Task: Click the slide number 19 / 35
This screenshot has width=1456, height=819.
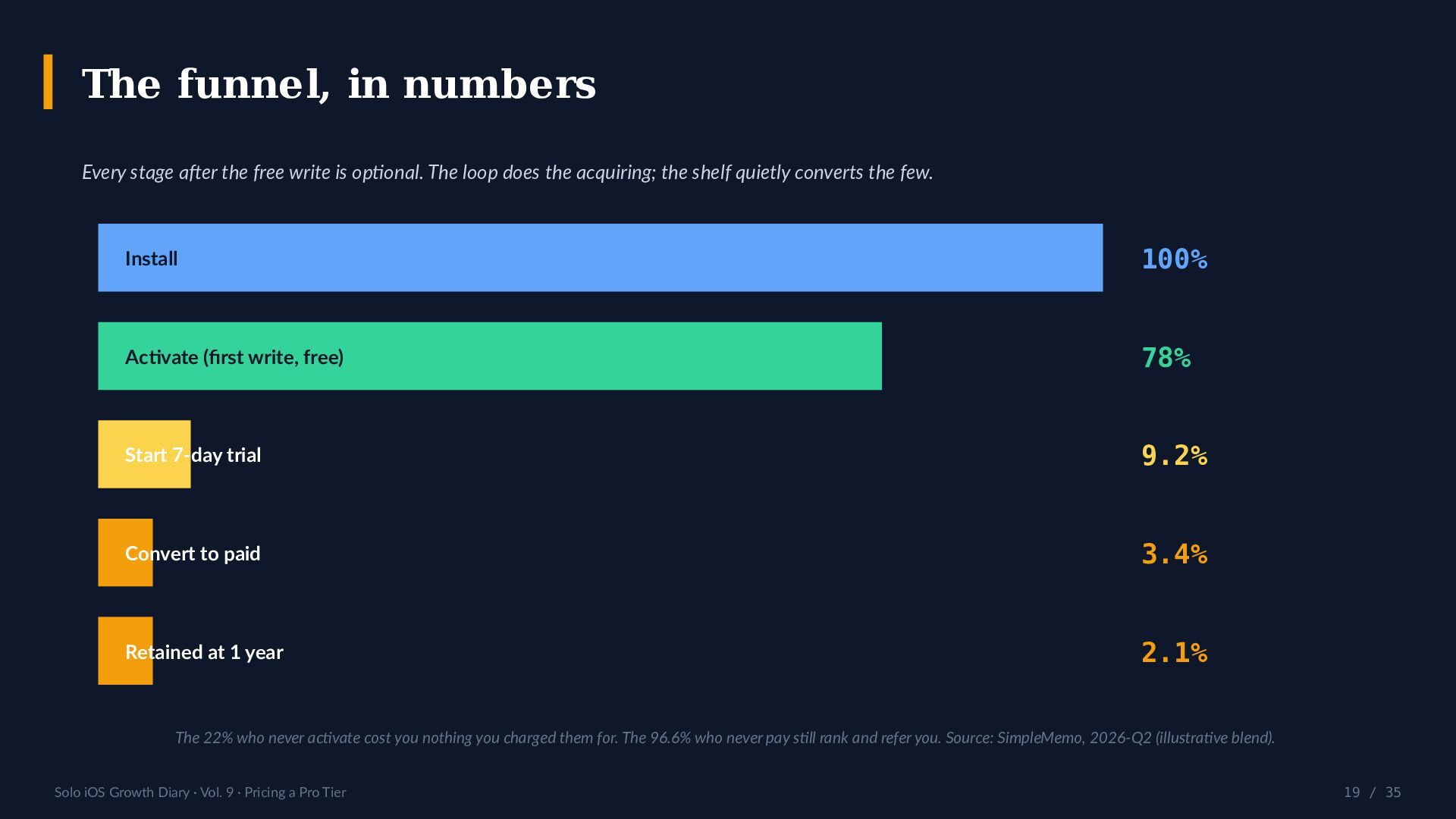Action: click(x=1372, y=792)
